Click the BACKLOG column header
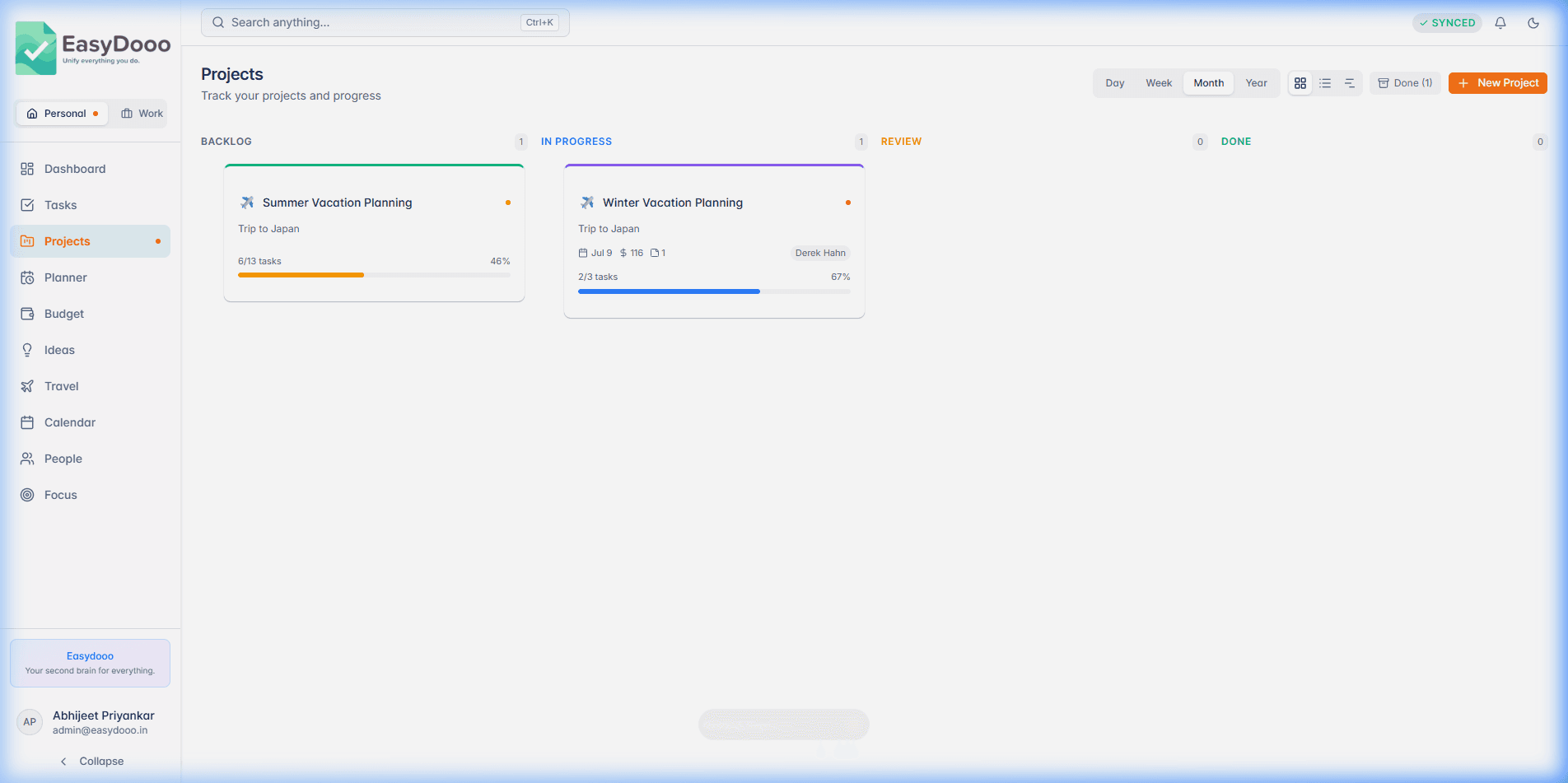1568x783 pixels. (x=226, y=142)
